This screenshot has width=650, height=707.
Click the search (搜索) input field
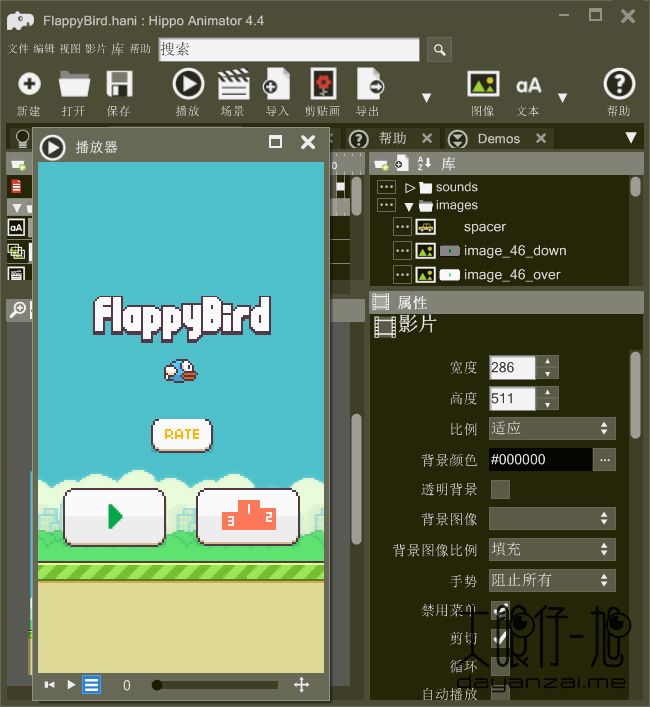[x=289, y=49]
